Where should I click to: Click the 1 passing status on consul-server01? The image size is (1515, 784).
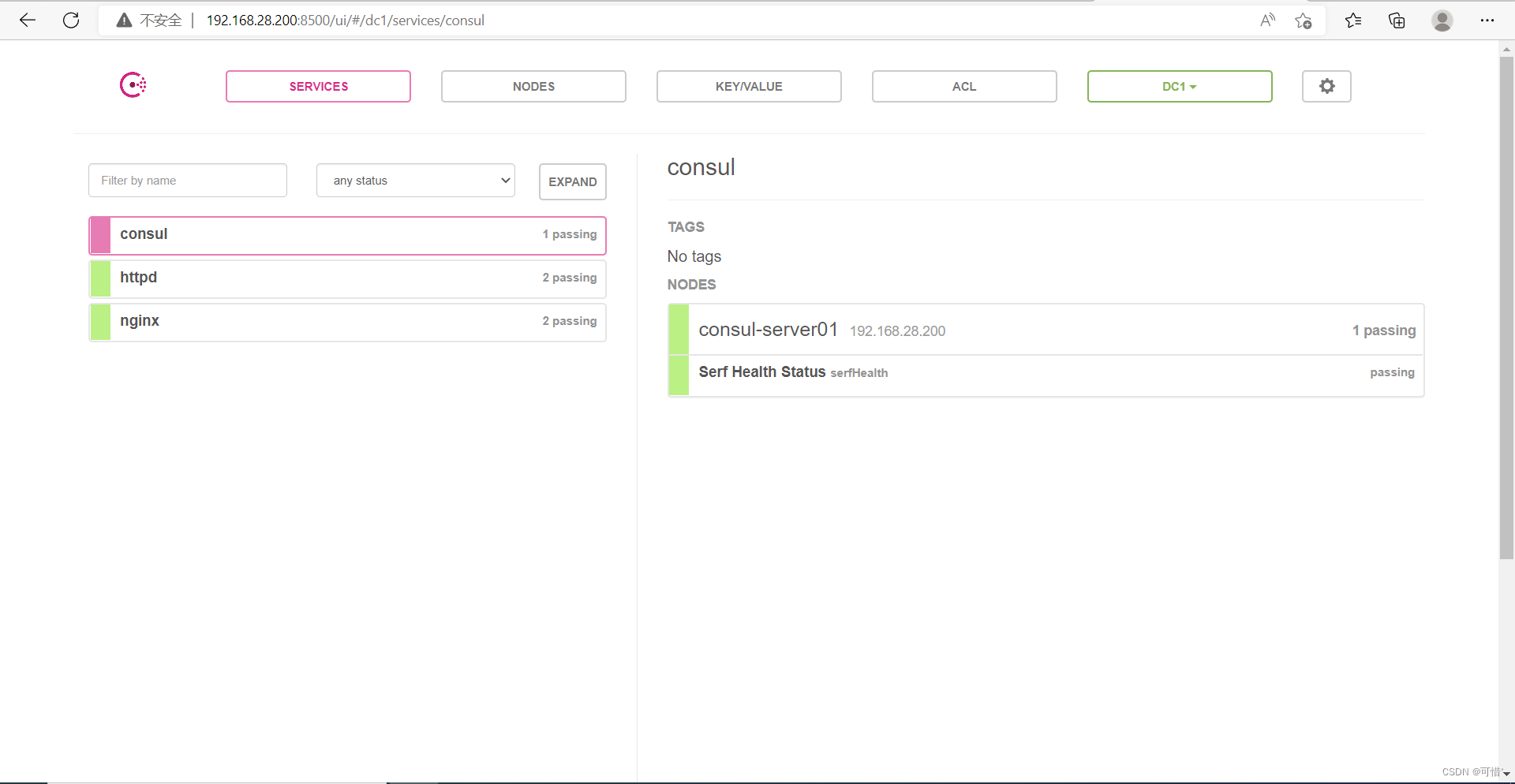click(x=1384, y=330)
